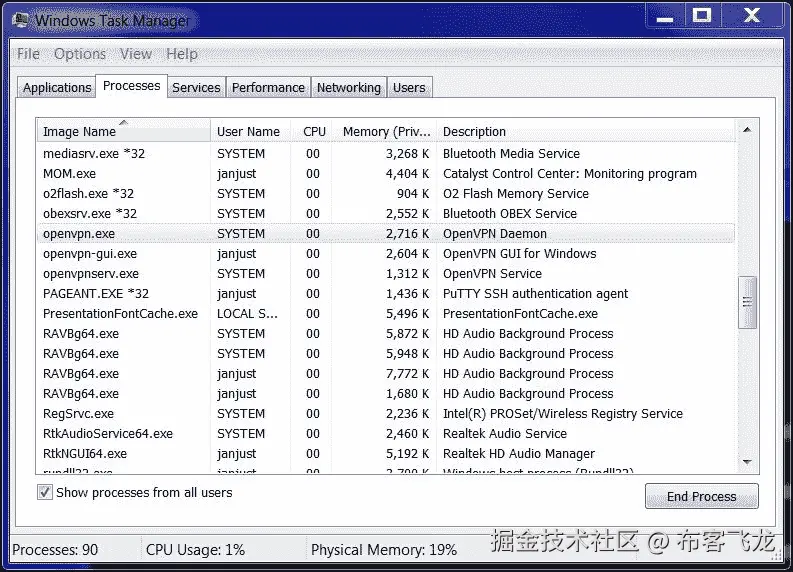Screen dimensions: 793x572
Task: Select the PAGEANT.EXE *32 process
Action: [385, 293]
